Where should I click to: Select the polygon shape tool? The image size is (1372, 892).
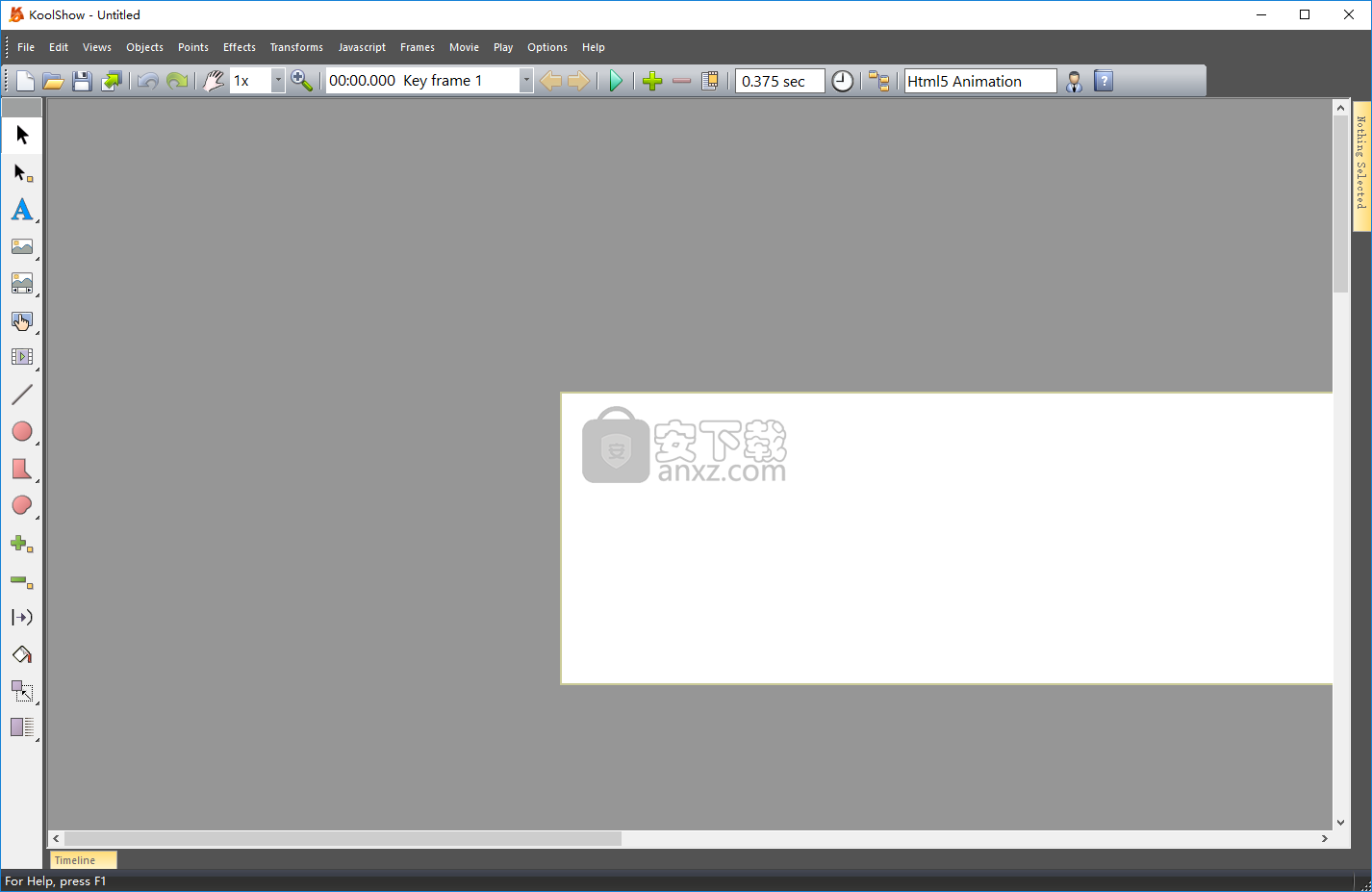coord(22,469)
